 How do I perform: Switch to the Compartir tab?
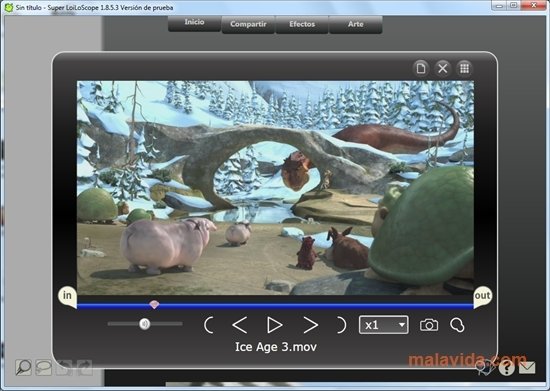tap(248, 25)
